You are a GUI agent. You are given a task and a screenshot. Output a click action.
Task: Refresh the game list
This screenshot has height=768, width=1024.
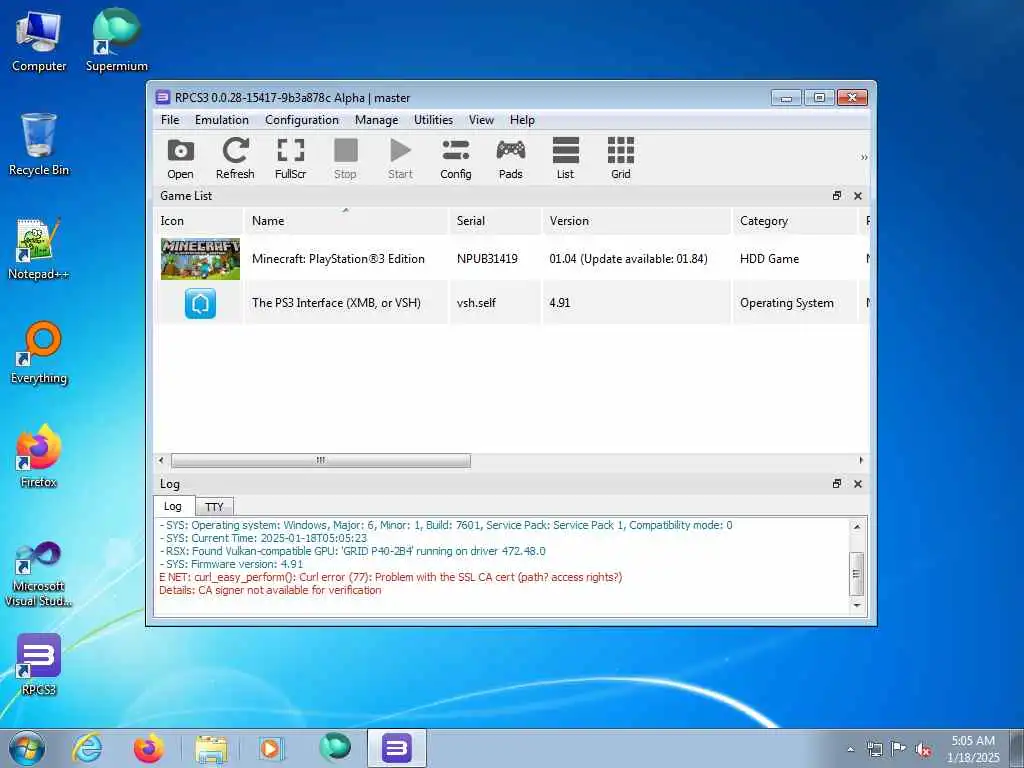[235, 158]
